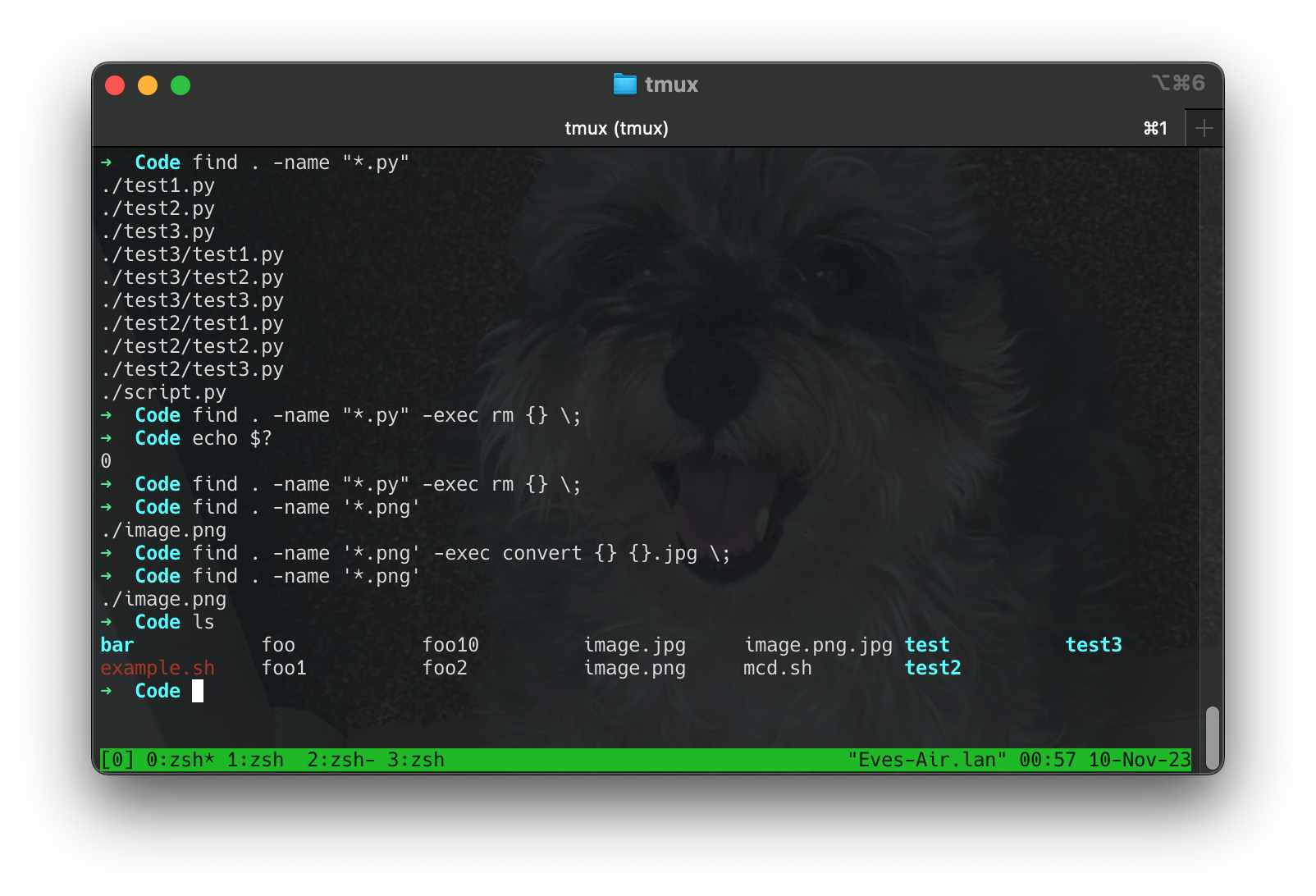The height and width of the screenshot is (896, 1316).
Task: Click mcd.sh in the ls output
Action: [x=778, y=668]
